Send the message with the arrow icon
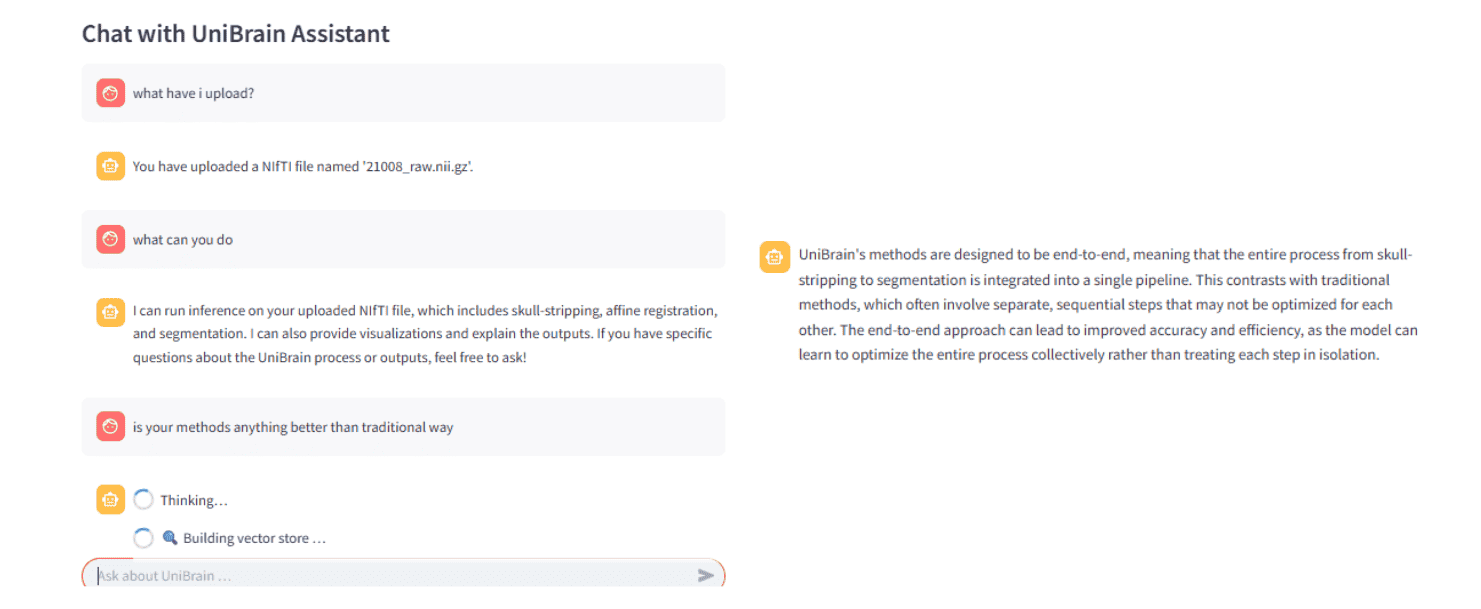1481x609 pixels. (706, 575)
